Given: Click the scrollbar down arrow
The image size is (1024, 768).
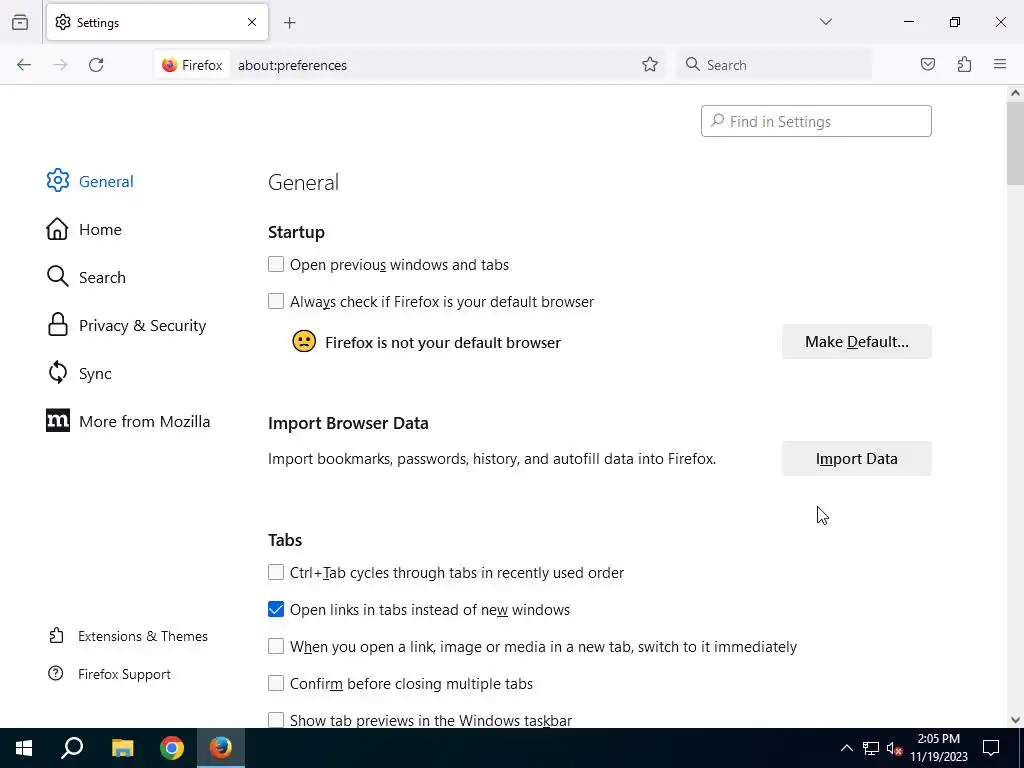Looking at the screenshot, I should click(x=1015, y=720).
